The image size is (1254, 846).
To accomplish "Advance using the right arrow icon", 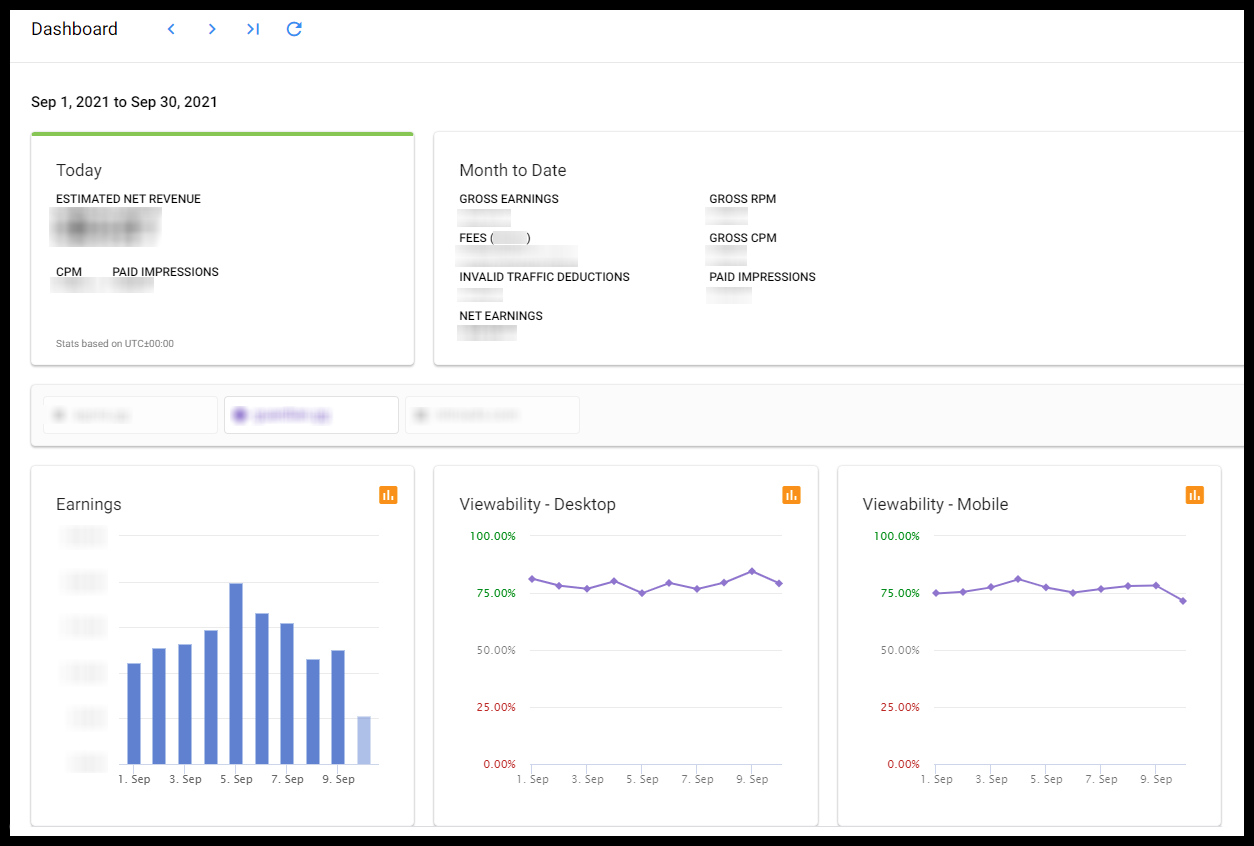I will click(x=211, y=29).
